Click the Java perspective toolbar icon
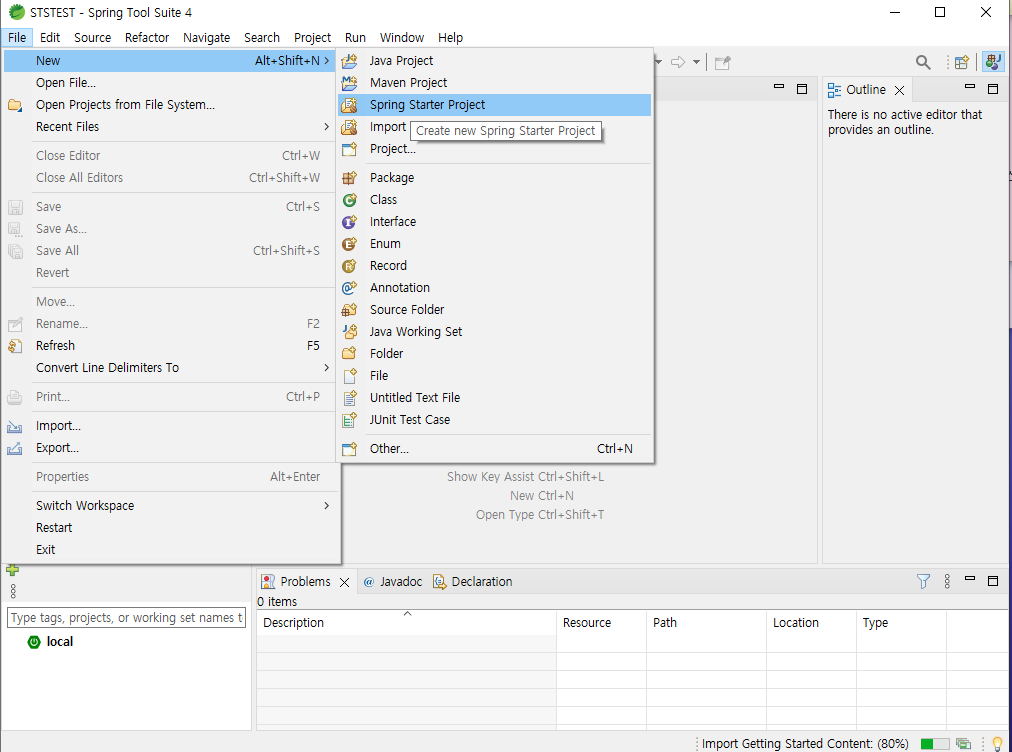Image resolution: width=1012 pixels, height=752 pixels. 993,63
